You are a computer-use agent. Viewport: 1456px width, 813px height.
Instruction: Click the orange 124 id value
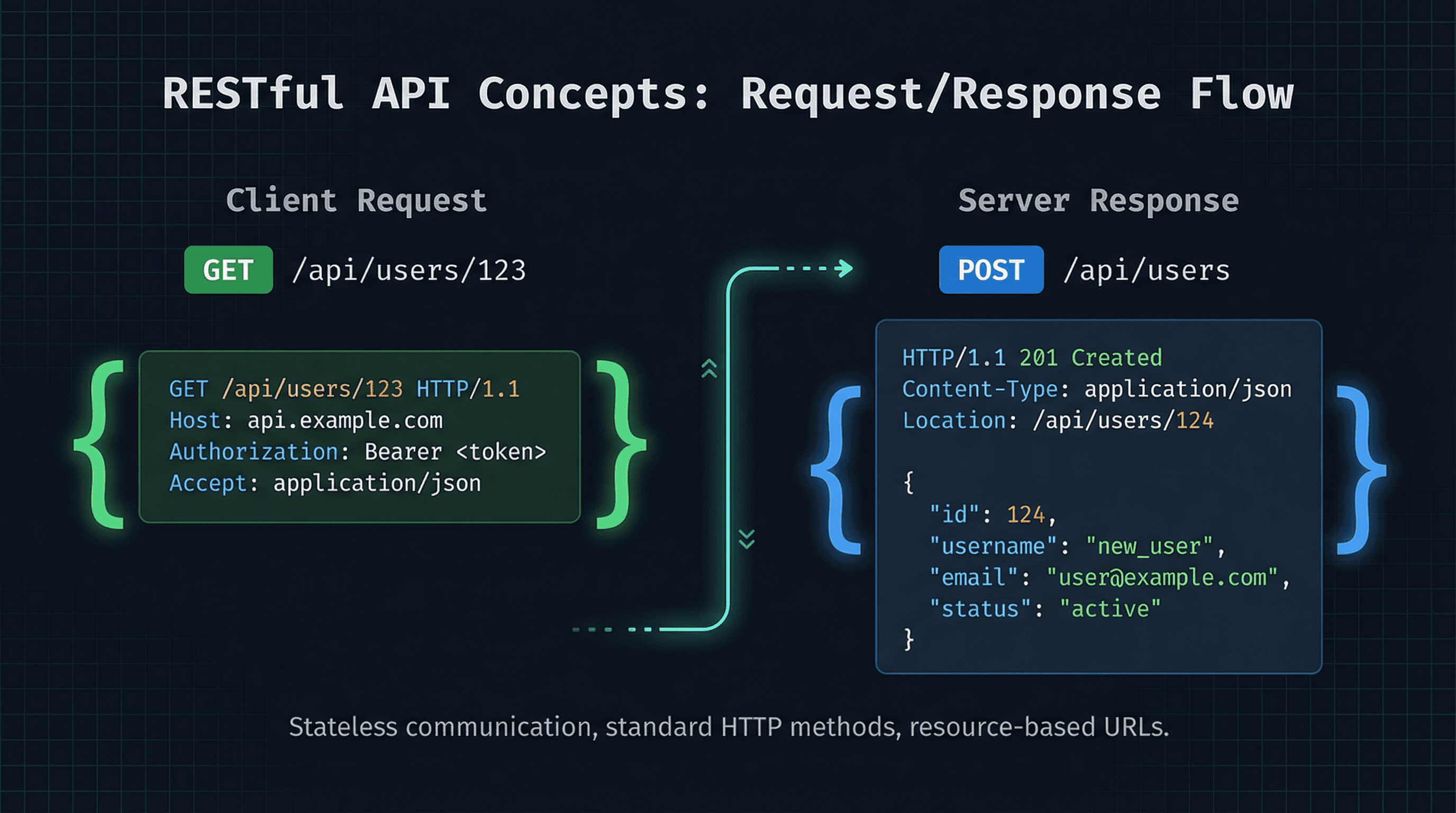click(x=1025, y=514)
